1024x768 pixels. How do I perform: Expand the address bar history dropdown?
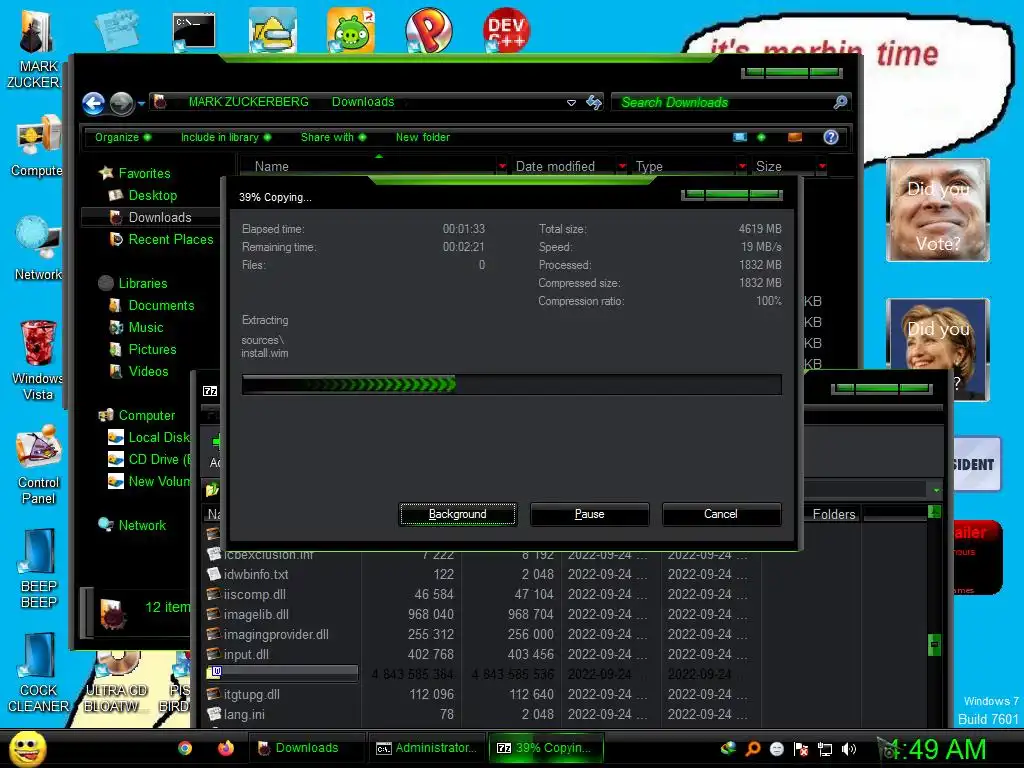pyautogui.click(x=571, y=103)
